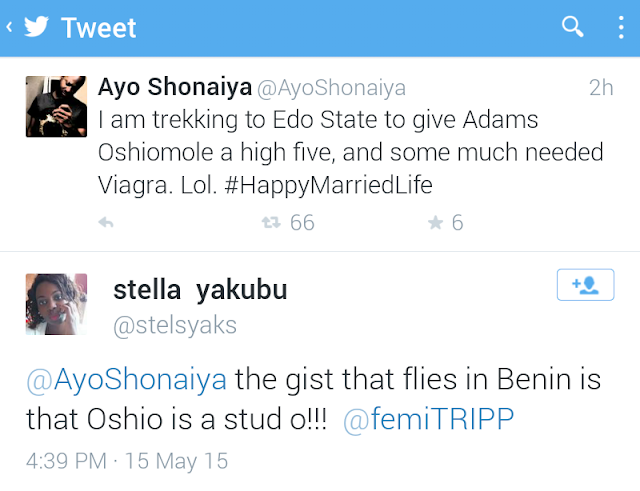Click the Twitter bird logo
640x491 pixels.
[37, 27]
